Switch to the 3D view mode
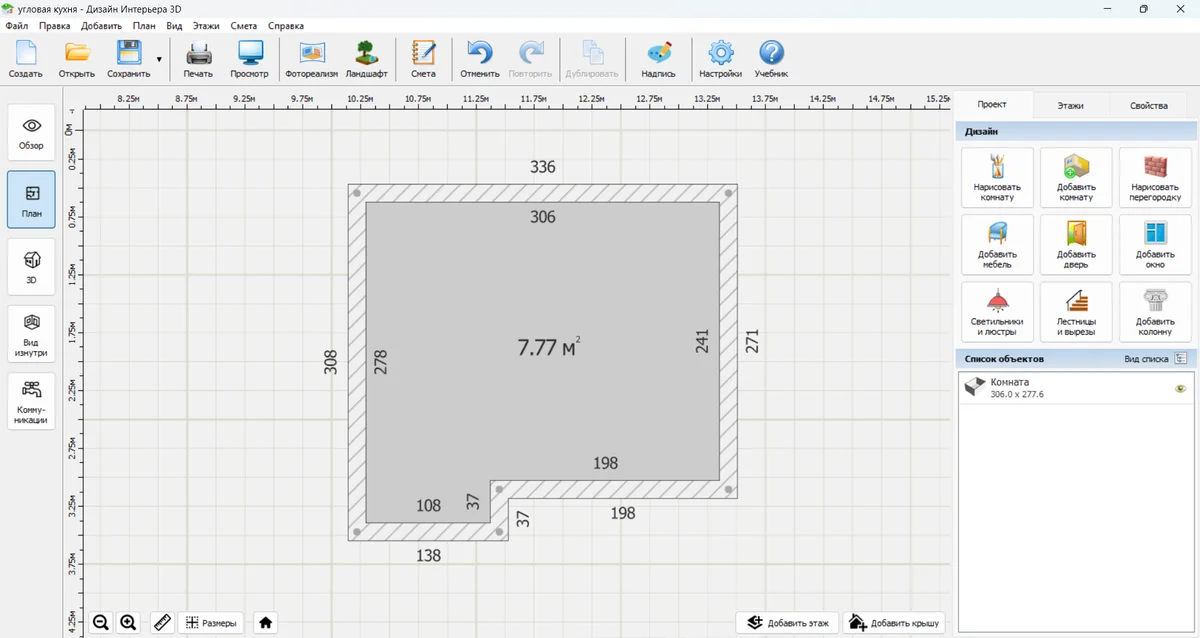 click(31, 266)
